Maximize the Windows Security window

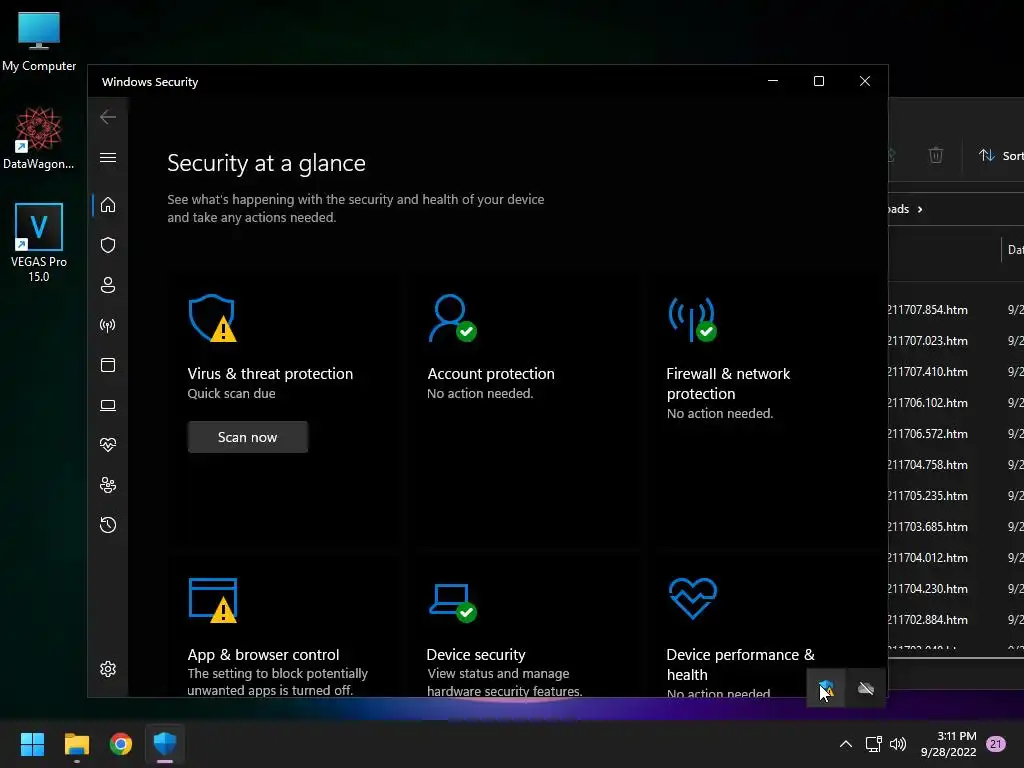tap(818, 81)
